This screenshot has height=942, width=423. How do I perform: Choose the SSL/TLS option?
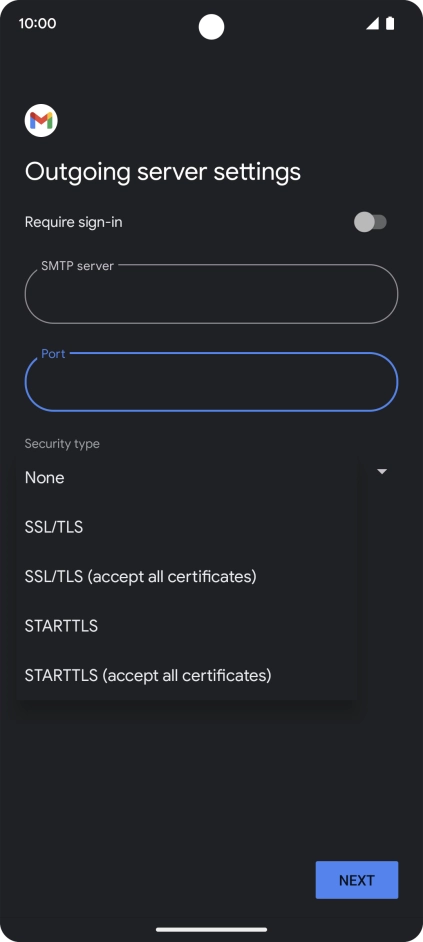187,527
